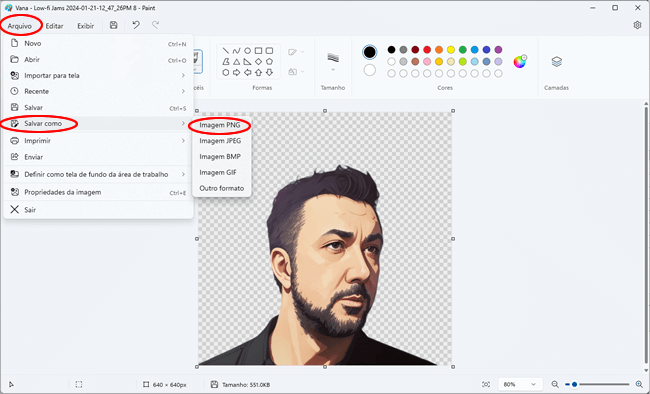Select the right arrow shape
This screenshot has width=650, height=394.
236,73
